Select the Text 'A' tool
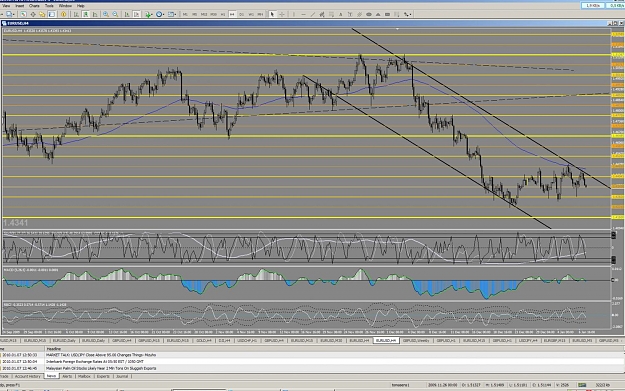 (341, 14)
